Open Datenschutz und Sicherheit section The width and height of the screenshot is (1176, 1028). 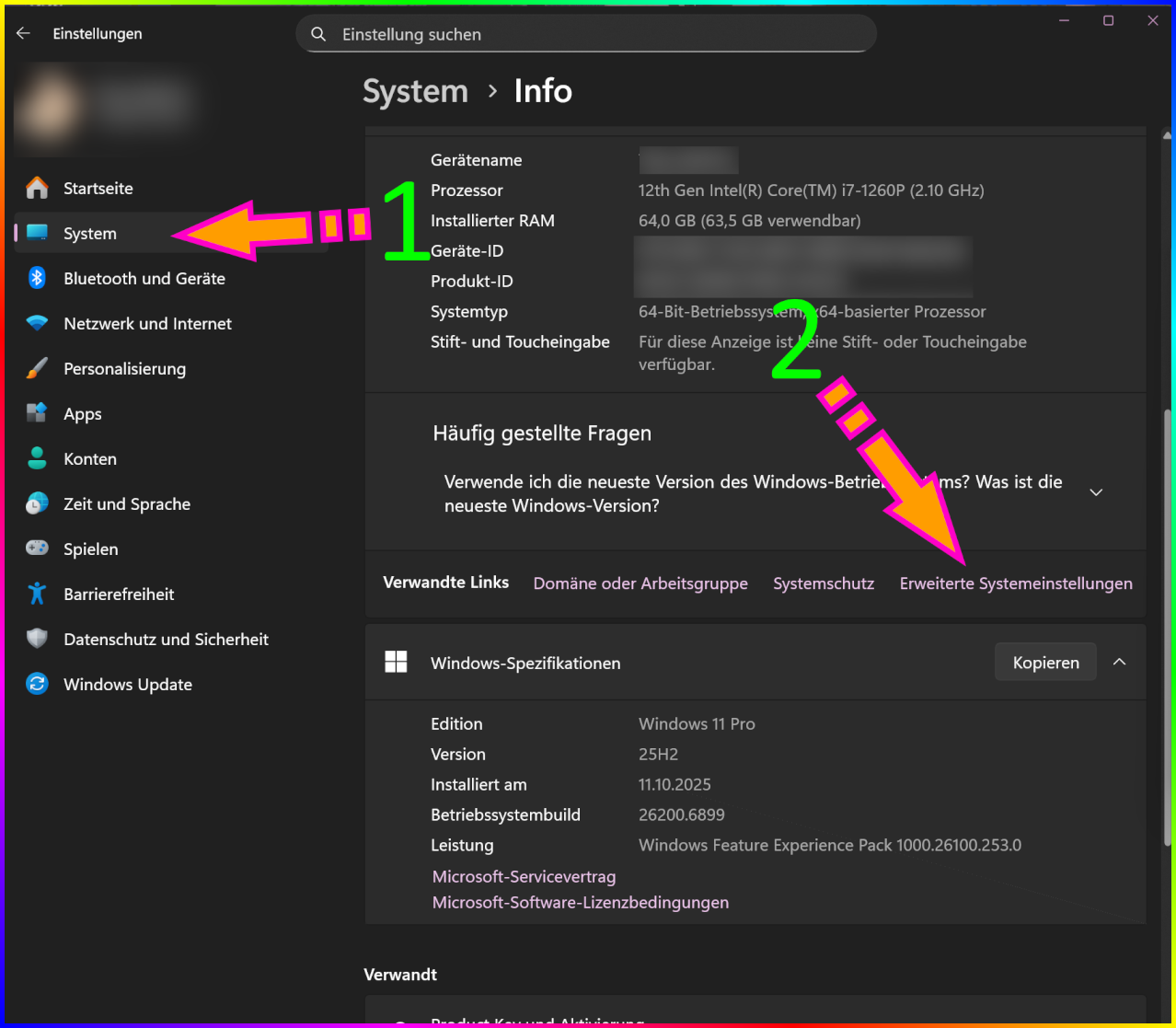point(171,639)
